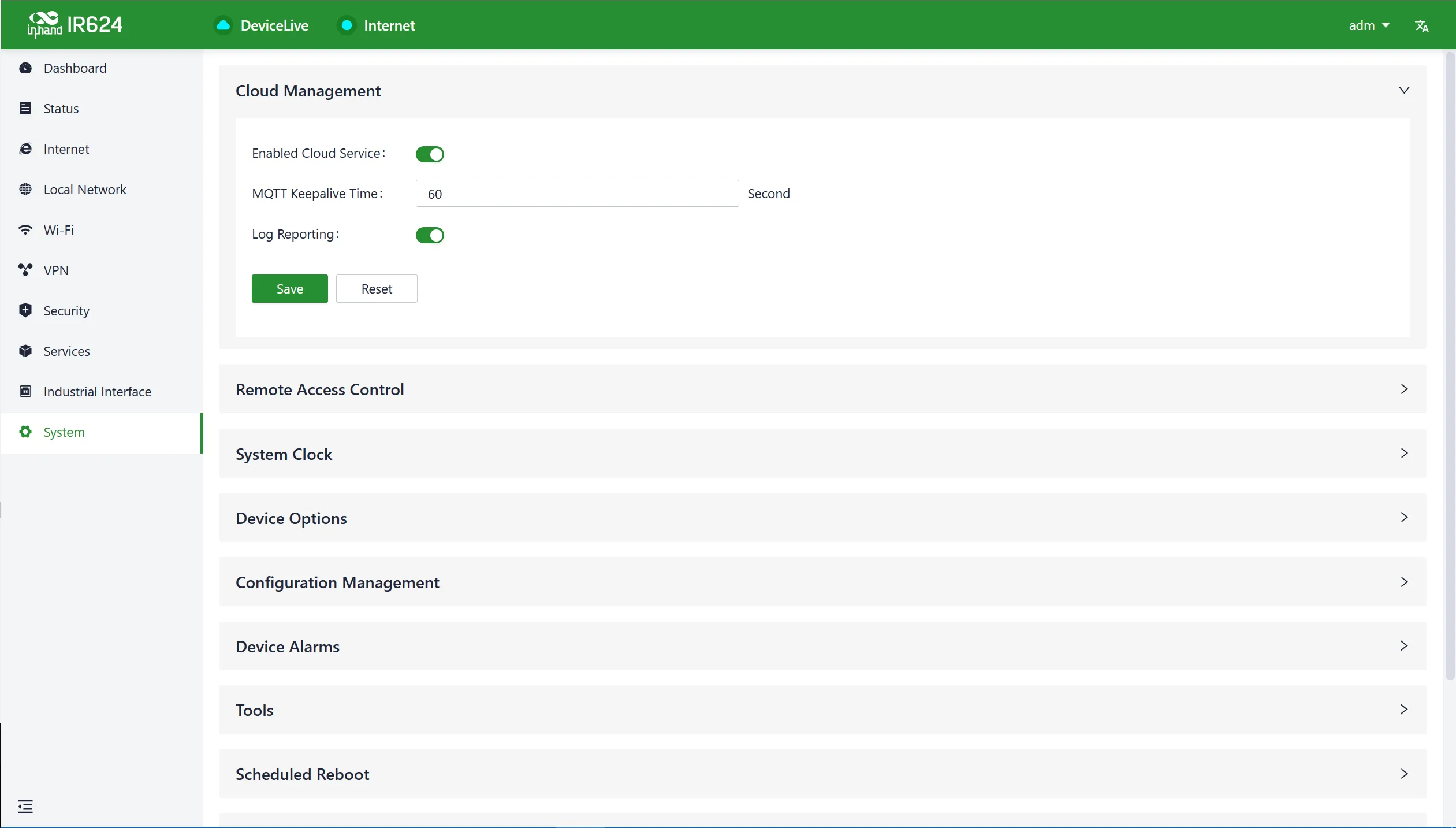Toggle the Enabled Cloud Service switch
This screenshot has width=1456, height=828.
pyautogui.click(x=430, y=154)
